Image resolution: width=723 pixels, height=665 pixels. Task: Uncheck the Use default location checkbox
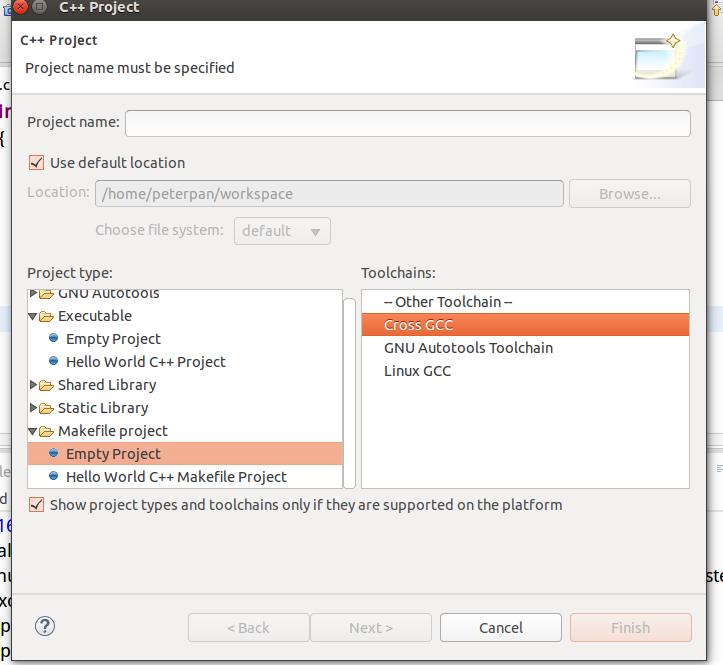[37, 162]
